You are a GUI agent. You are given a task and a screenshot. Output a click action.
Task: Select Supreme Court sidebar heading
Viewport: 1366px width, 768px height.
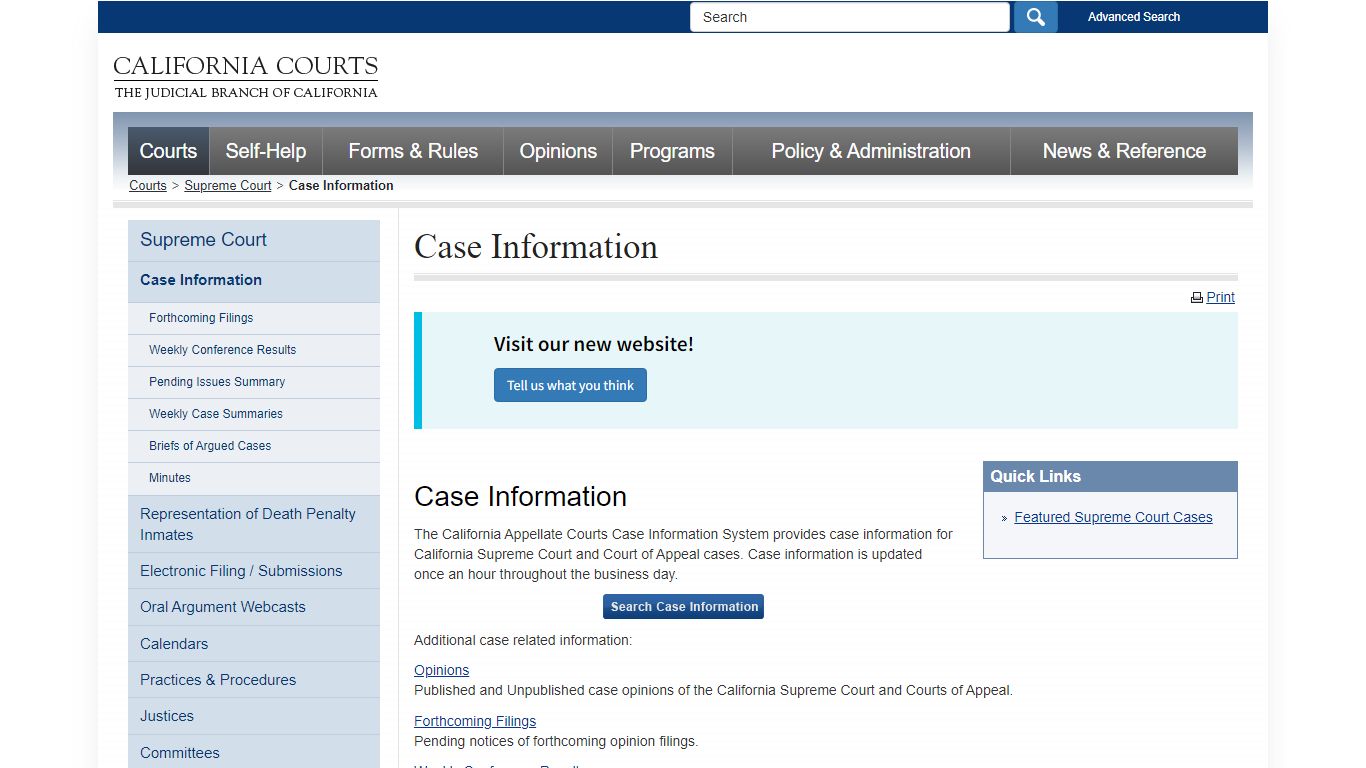[x=254, y=240]
